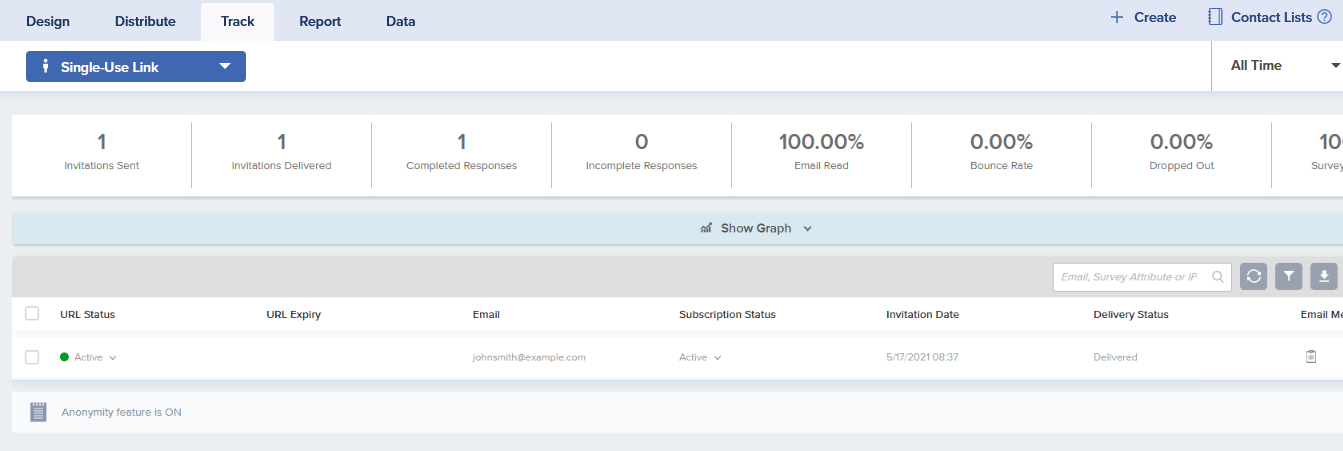Viewport: 1343px width, 451px height.
Task: Open the filter icon button
Action: click(1289, 277)
